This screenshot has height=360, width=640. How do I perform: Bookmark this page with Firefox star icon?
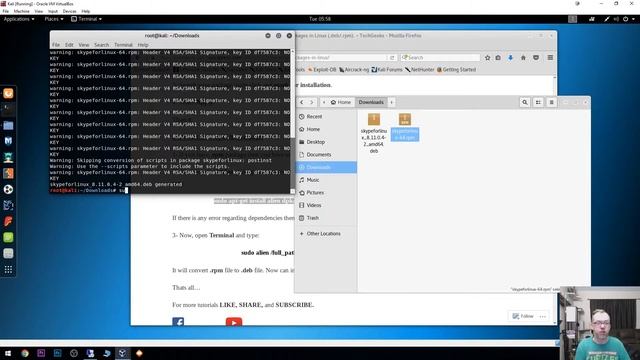point(487,58)
